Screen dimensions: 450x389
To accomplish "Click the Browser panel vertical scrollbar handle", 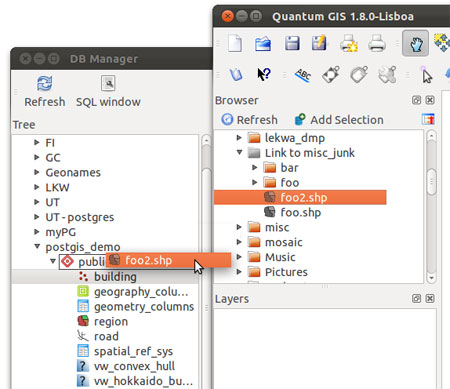I will click(x=431, y=182).
